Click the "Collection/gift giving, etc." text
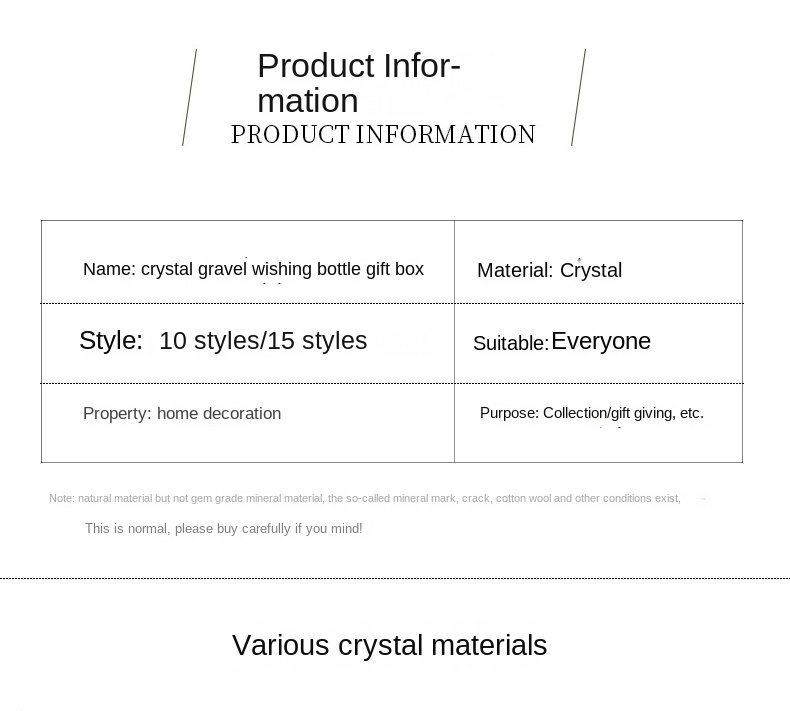790x711 pixels. (x=623, y=413)
